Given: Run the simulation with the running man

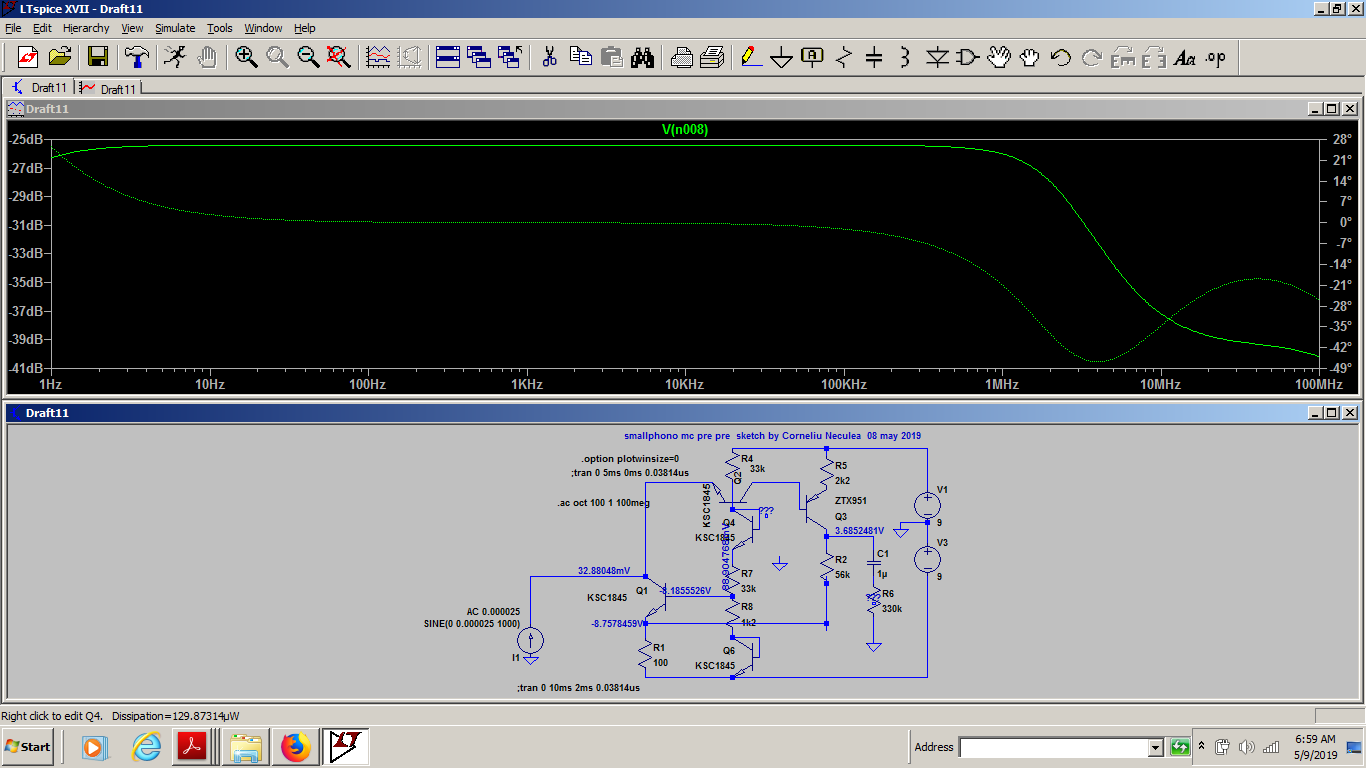Looking at the screenshot, I should (175, 57).
